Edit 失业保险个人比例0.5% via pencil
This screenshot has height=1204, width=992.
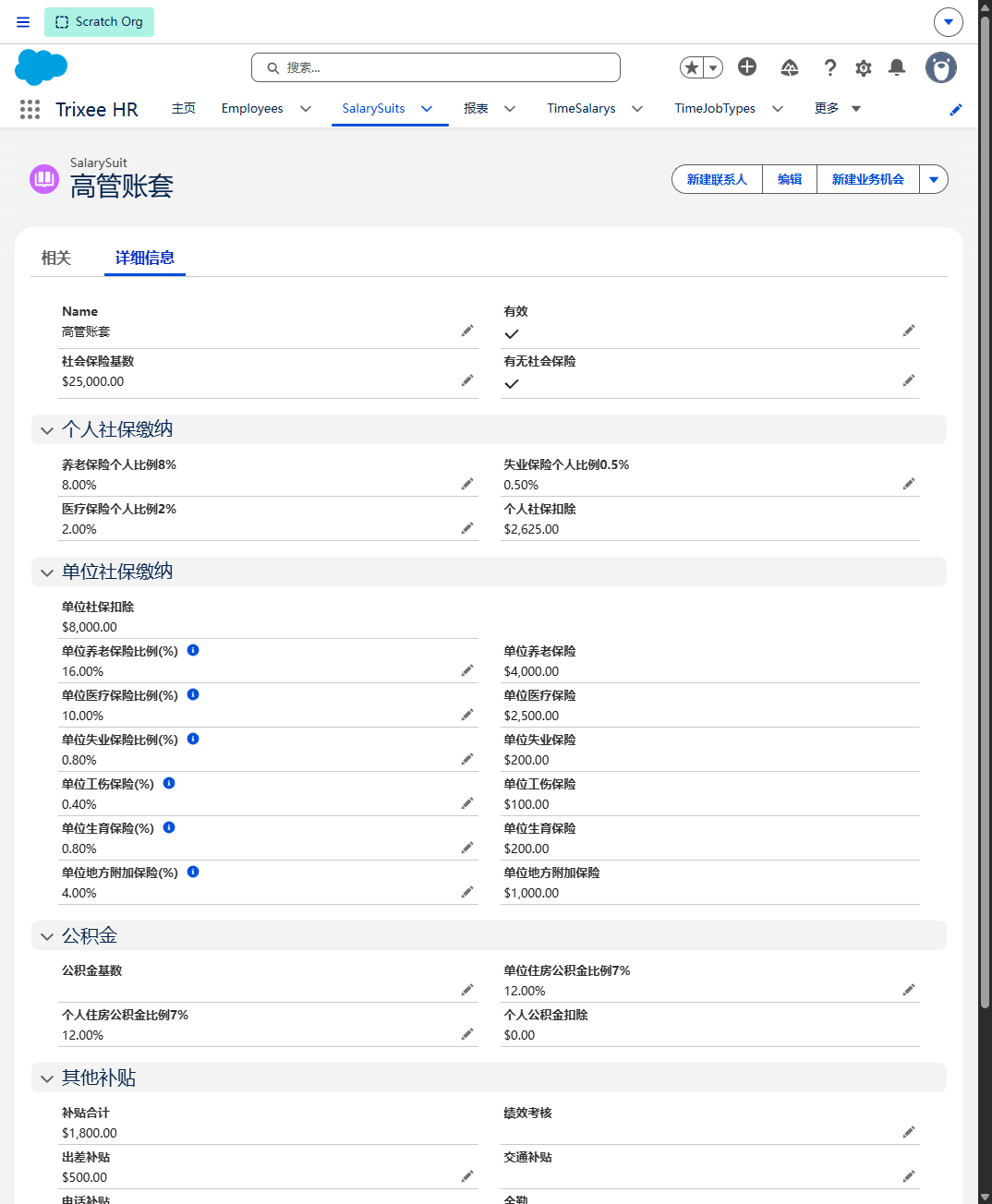tap(909, 484)
